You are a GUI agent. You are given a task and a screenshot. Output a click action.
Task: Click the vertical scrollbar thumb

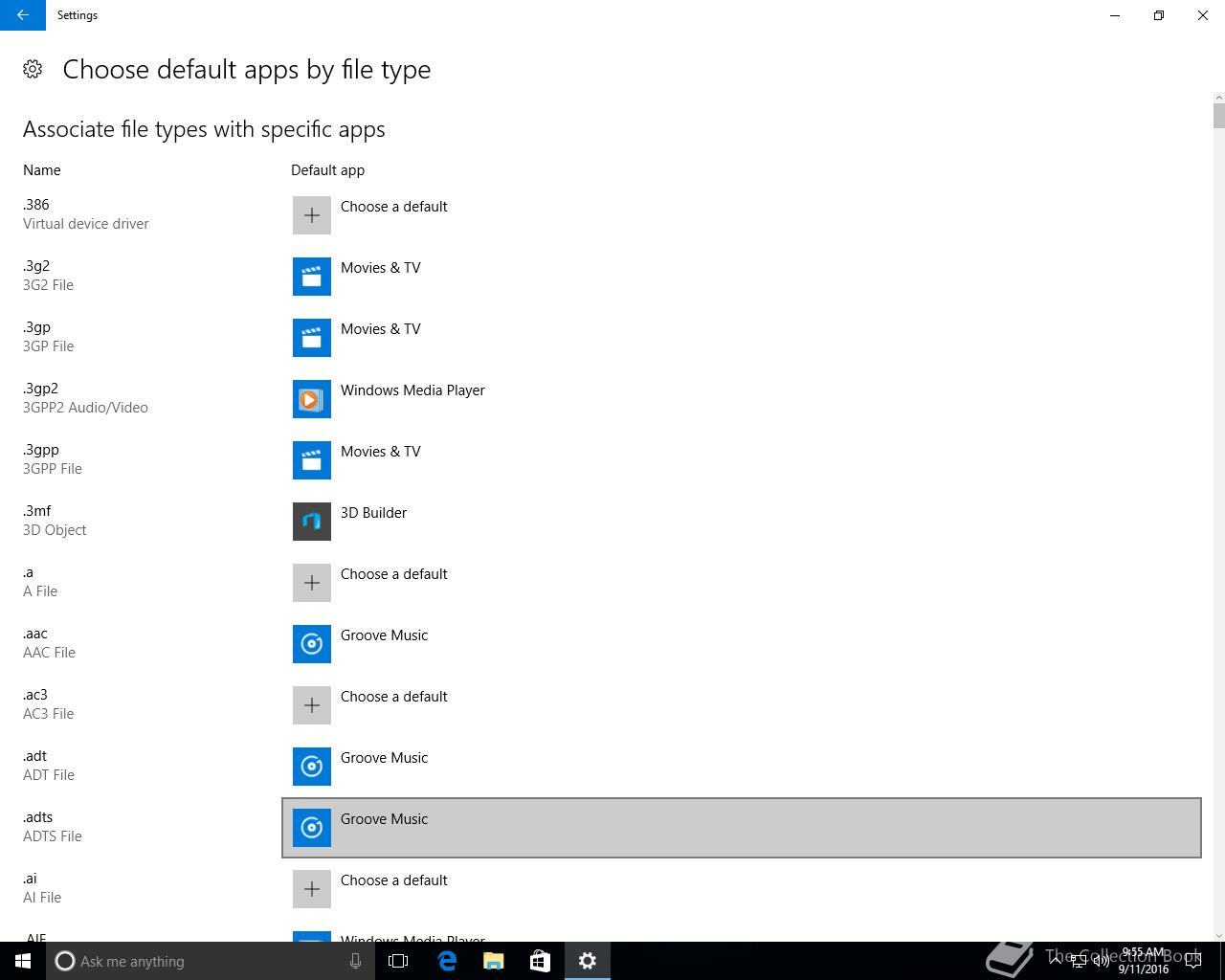click(1218, 116)
